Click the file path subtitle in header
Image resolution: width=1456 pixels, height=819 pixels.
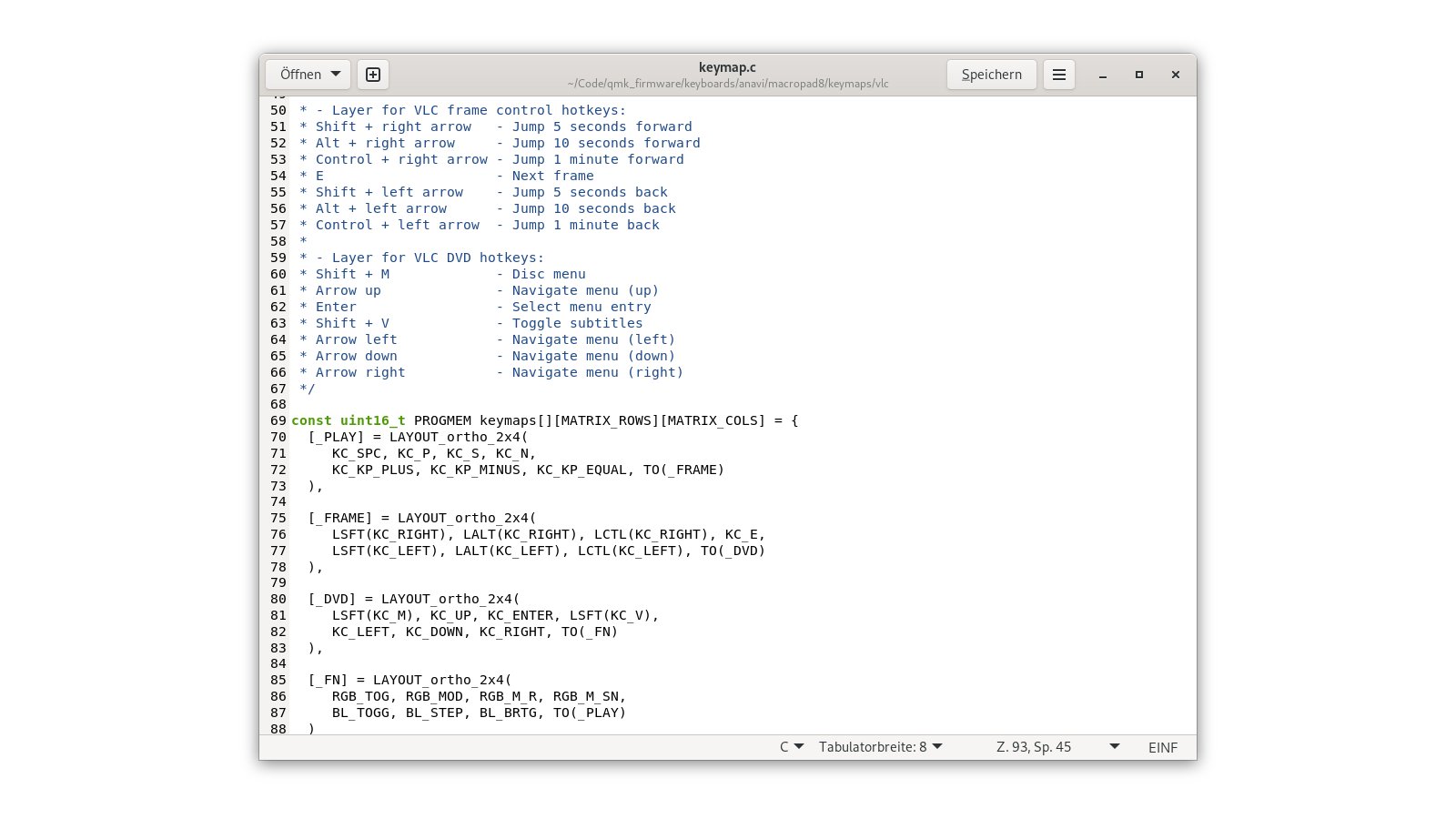(728, 84)
